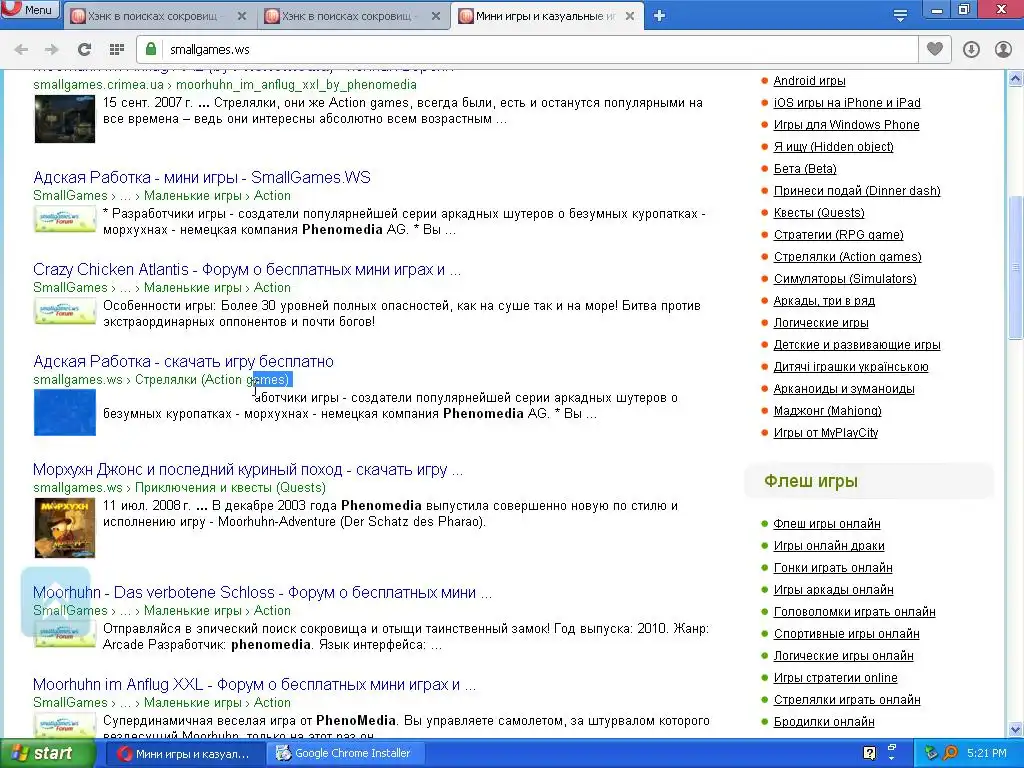Click the dark game thumbnail by 15 сент. 2007
The image size is (1024, 768).
tap(65, 119)
